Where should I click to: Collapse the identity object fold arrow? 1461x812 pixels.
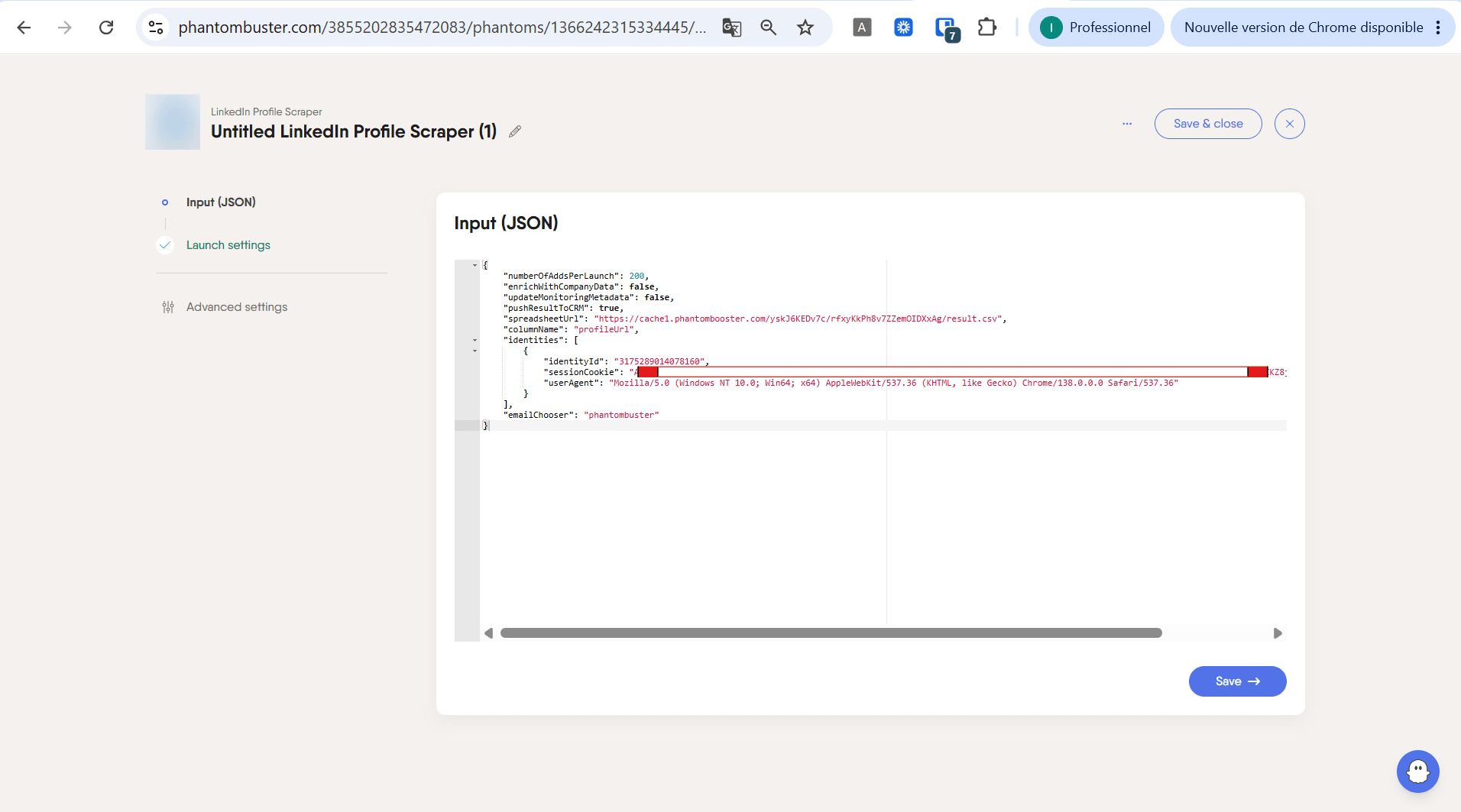tap(475, 351)
